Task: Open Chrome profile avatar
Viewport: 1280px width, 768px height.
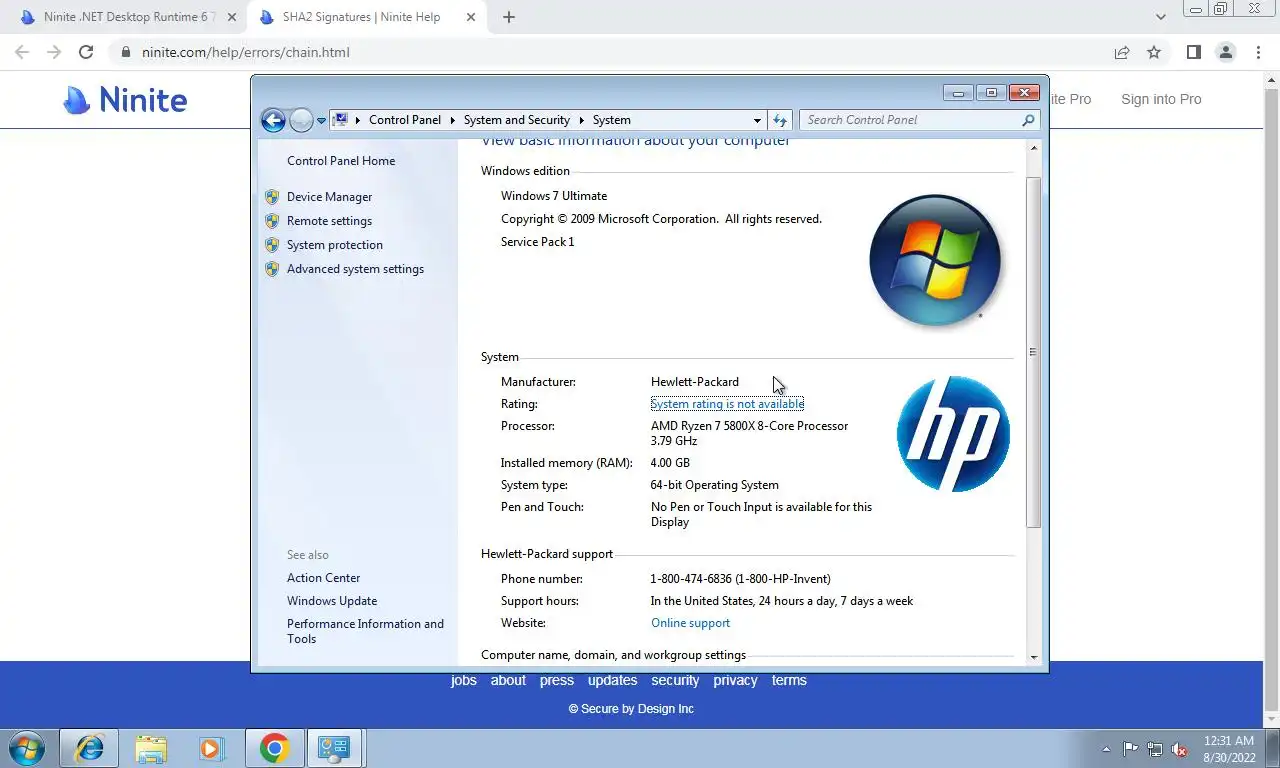Action: [1226, 52]
